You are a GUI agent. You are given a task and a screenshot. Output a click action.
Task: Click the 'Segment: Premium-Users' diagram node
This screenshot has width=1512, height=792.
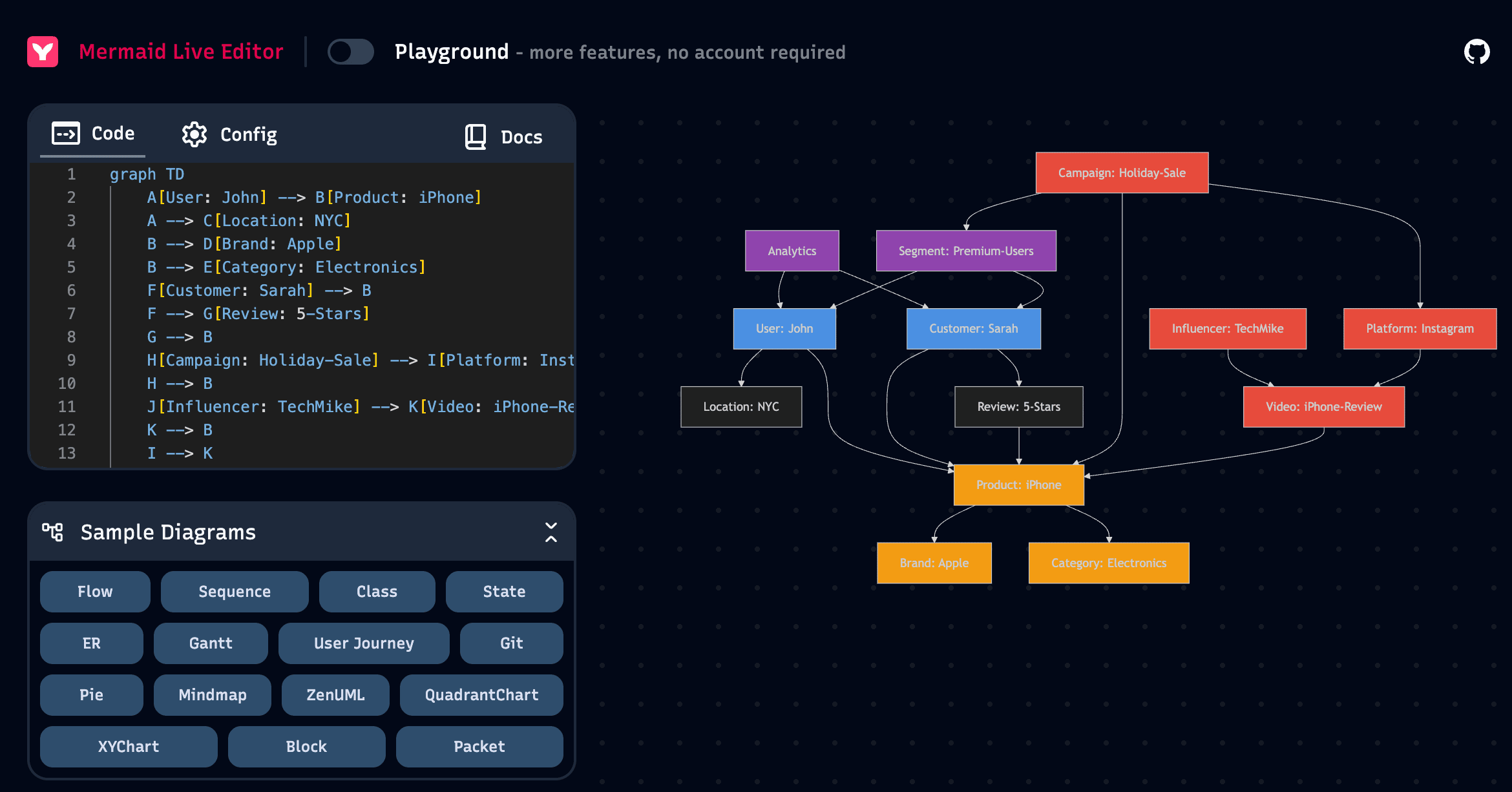tap(966, 251)
